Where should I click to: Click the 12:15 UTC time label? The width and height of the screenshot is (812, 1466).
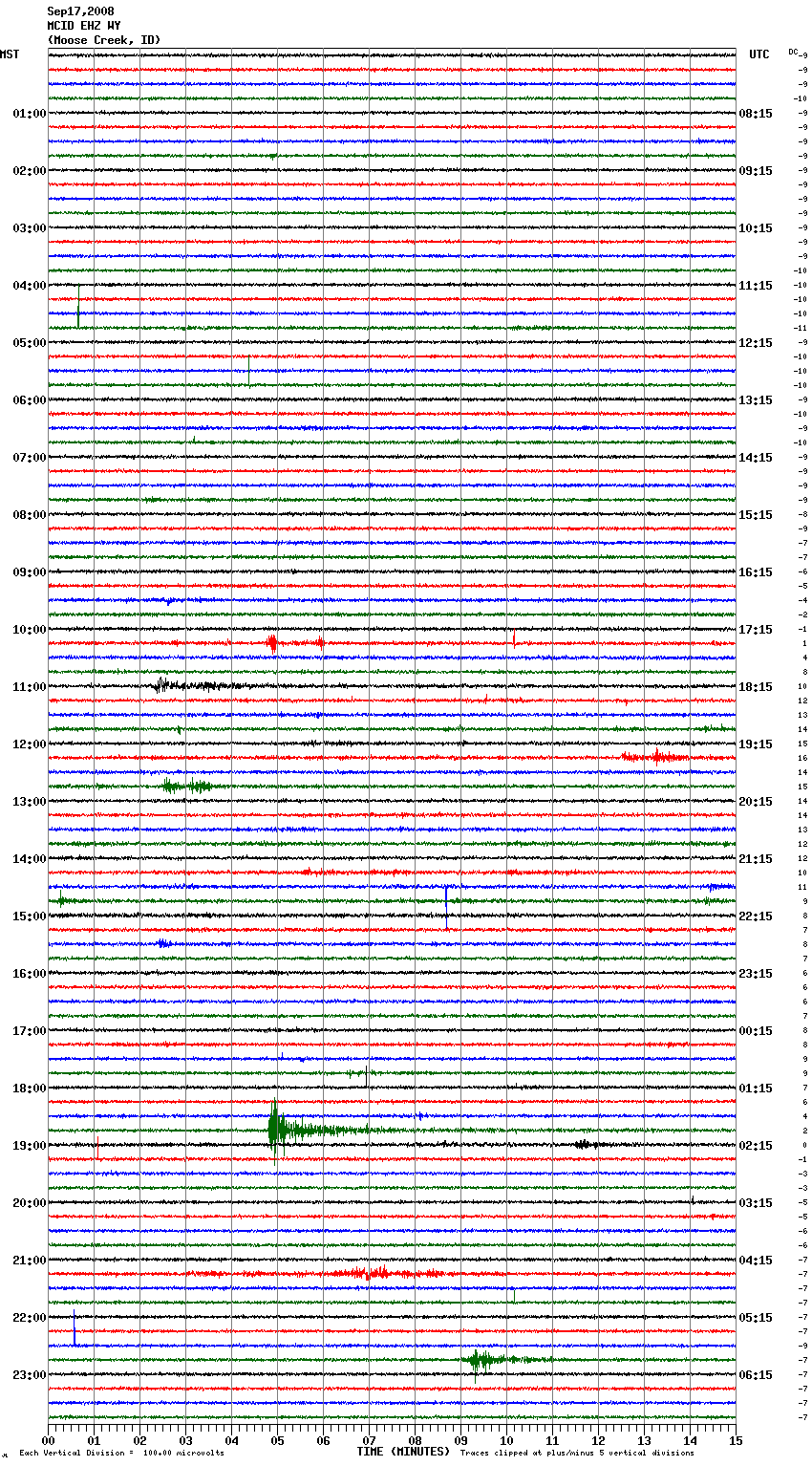click(756, 343)
